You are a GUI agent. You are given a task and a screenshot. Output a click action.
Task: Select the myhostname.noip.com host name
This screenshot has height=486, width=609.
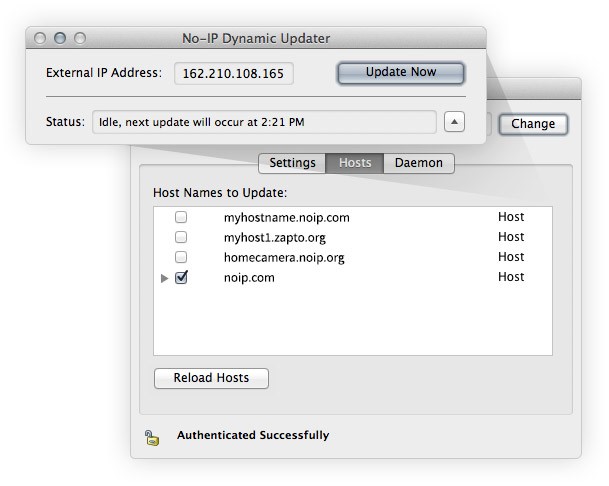[x=287, y=218]
